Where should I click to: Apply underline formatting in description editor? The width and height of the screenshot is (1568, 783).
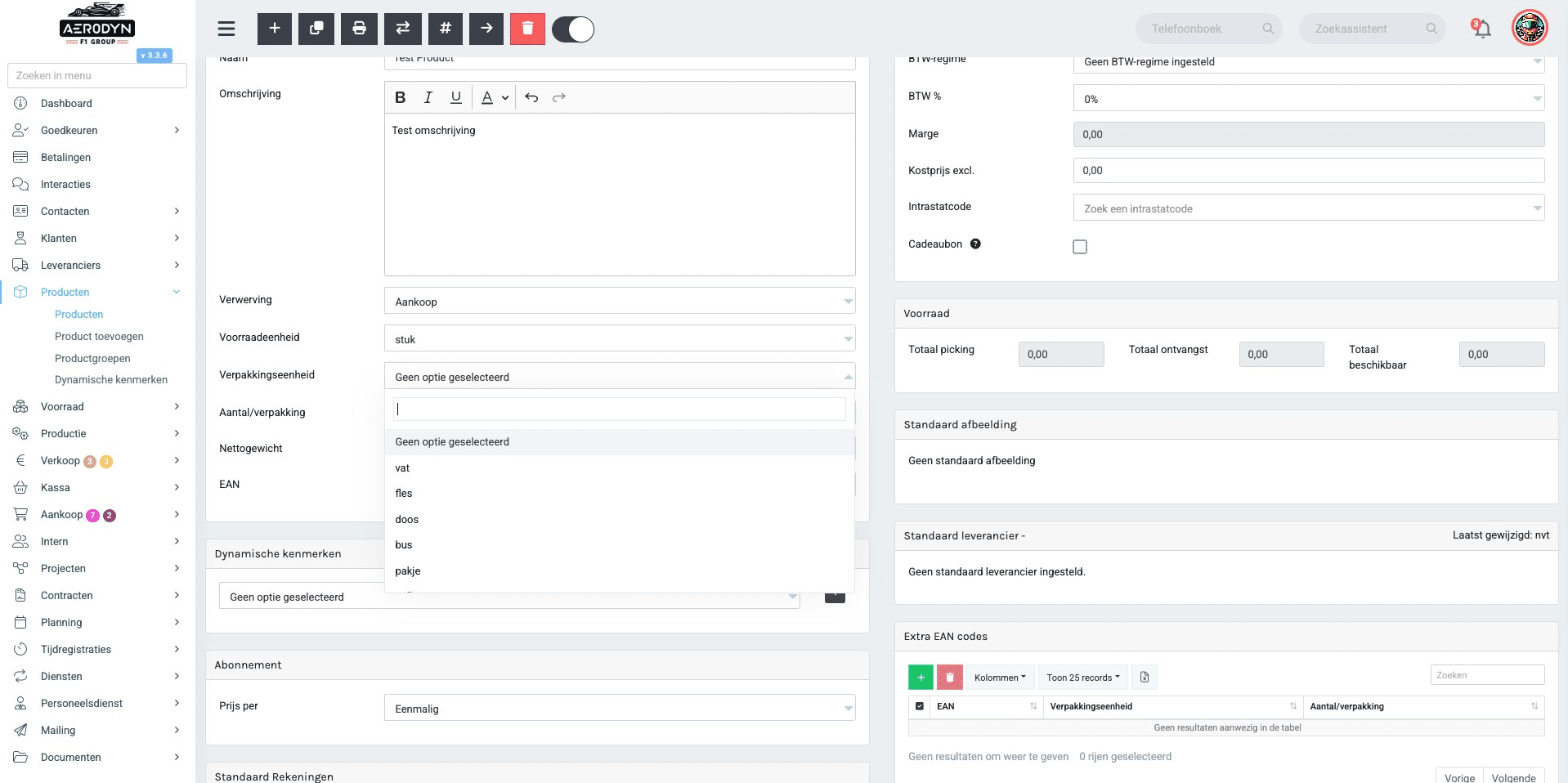coord(456,97)
